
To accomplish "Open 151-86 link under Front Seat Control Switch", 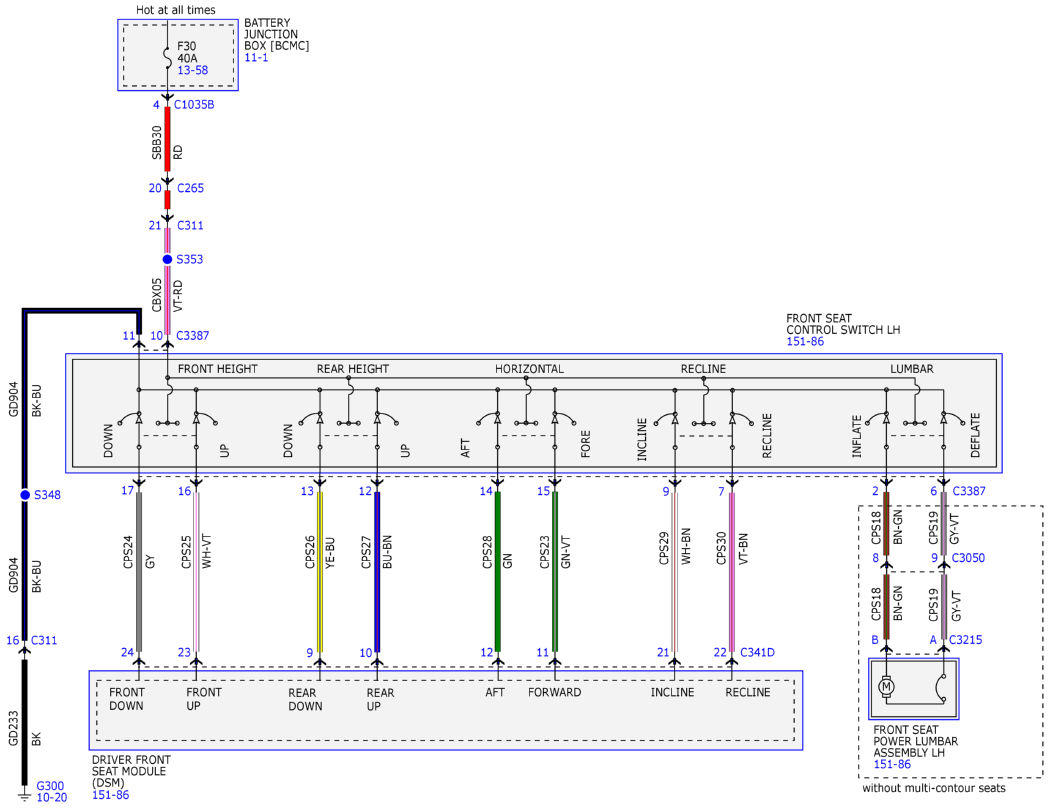I will coord(805,342).
